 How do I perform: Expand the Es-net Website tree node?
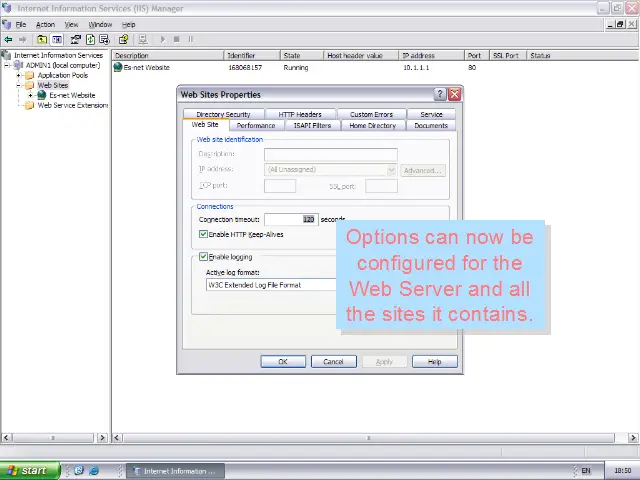(30, 95)
